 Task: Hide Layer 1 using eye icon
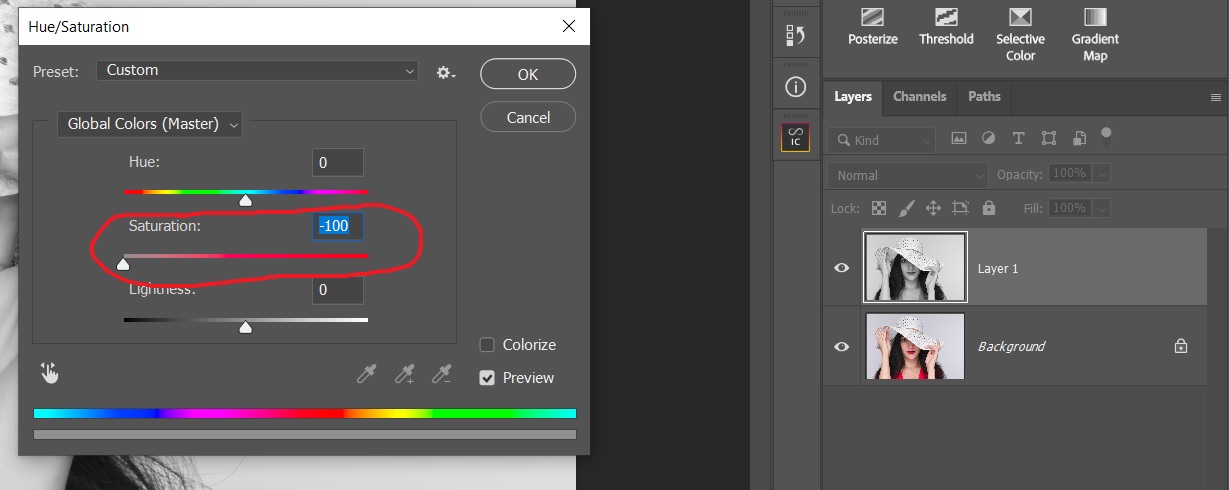[x=842, y=268]
